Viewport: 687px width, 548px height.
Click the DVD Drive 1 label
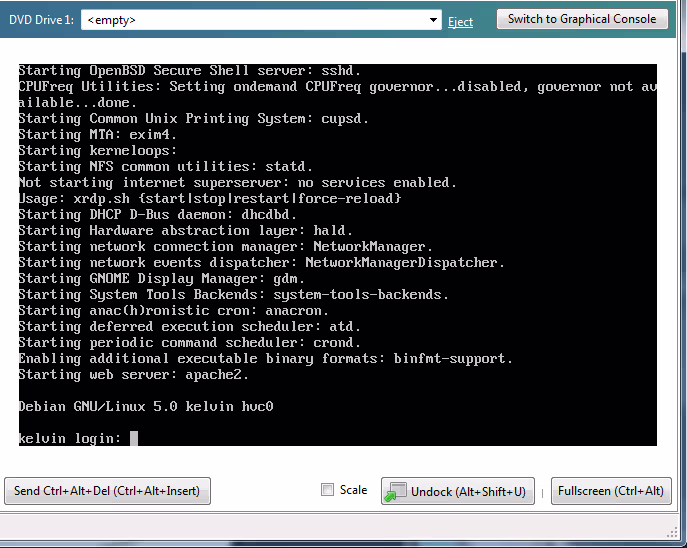click(42, 20)
